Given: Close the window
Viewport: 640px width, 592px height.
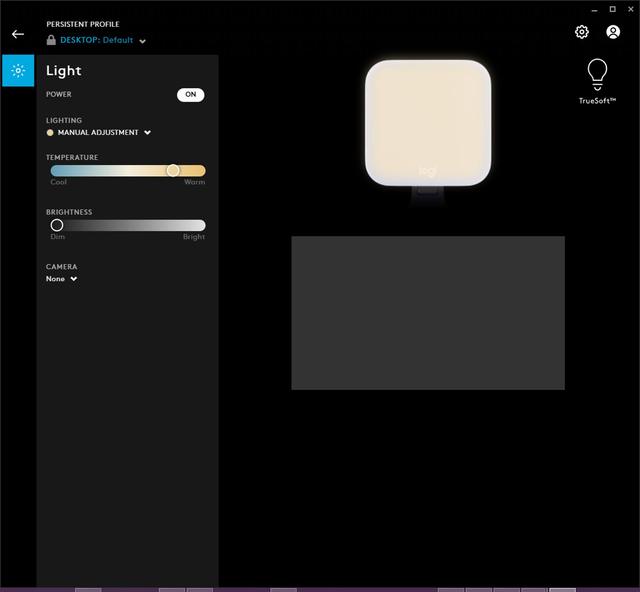Looking at the screenshot, I should (x=631, y=9).
